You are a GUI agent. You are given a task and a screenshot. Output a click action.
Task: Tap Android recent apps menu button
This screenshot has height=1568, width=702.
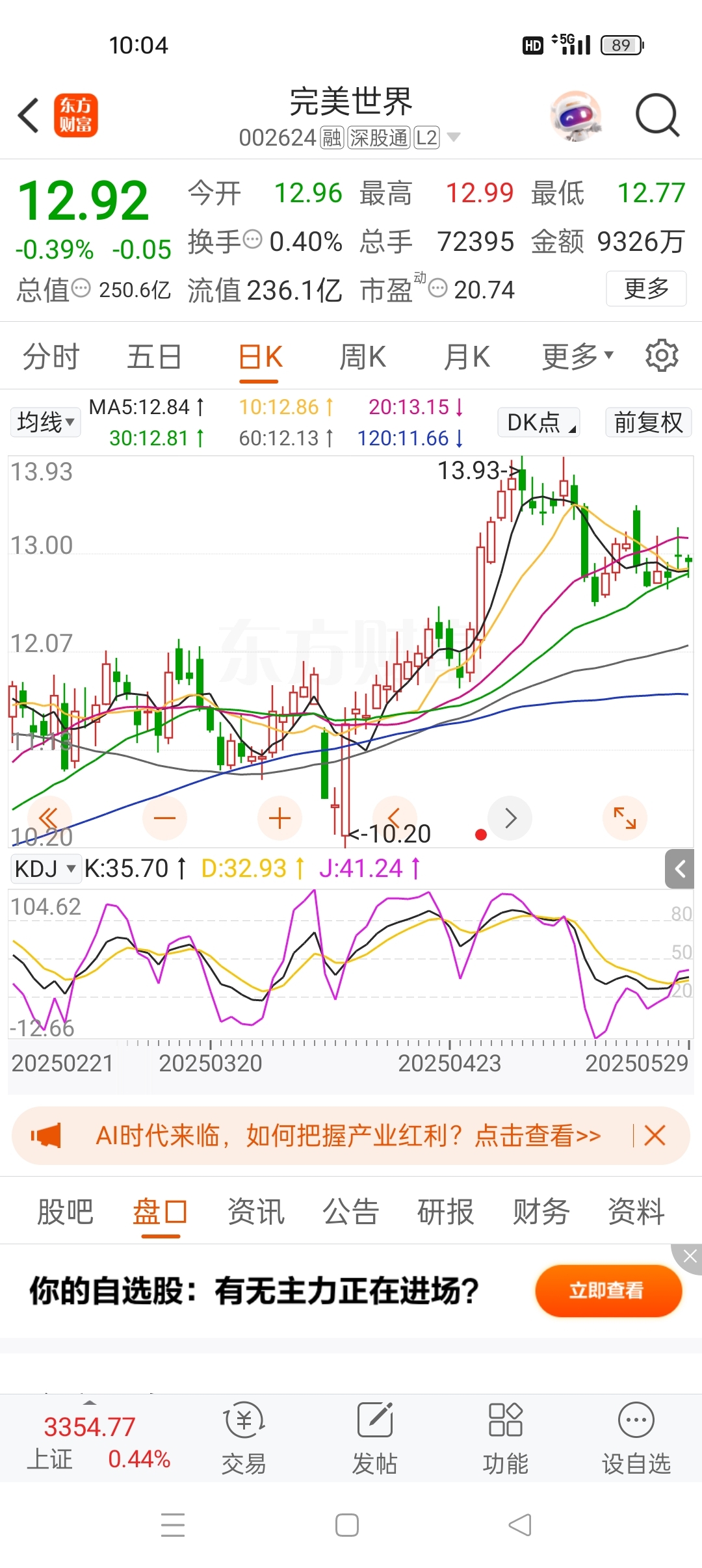(x=173, y=1524)
